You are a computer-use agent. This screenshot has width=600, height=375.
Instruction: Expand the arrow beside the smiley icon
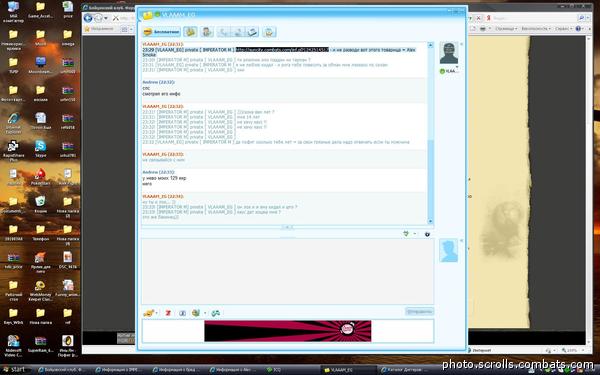[x=157, y=313]
